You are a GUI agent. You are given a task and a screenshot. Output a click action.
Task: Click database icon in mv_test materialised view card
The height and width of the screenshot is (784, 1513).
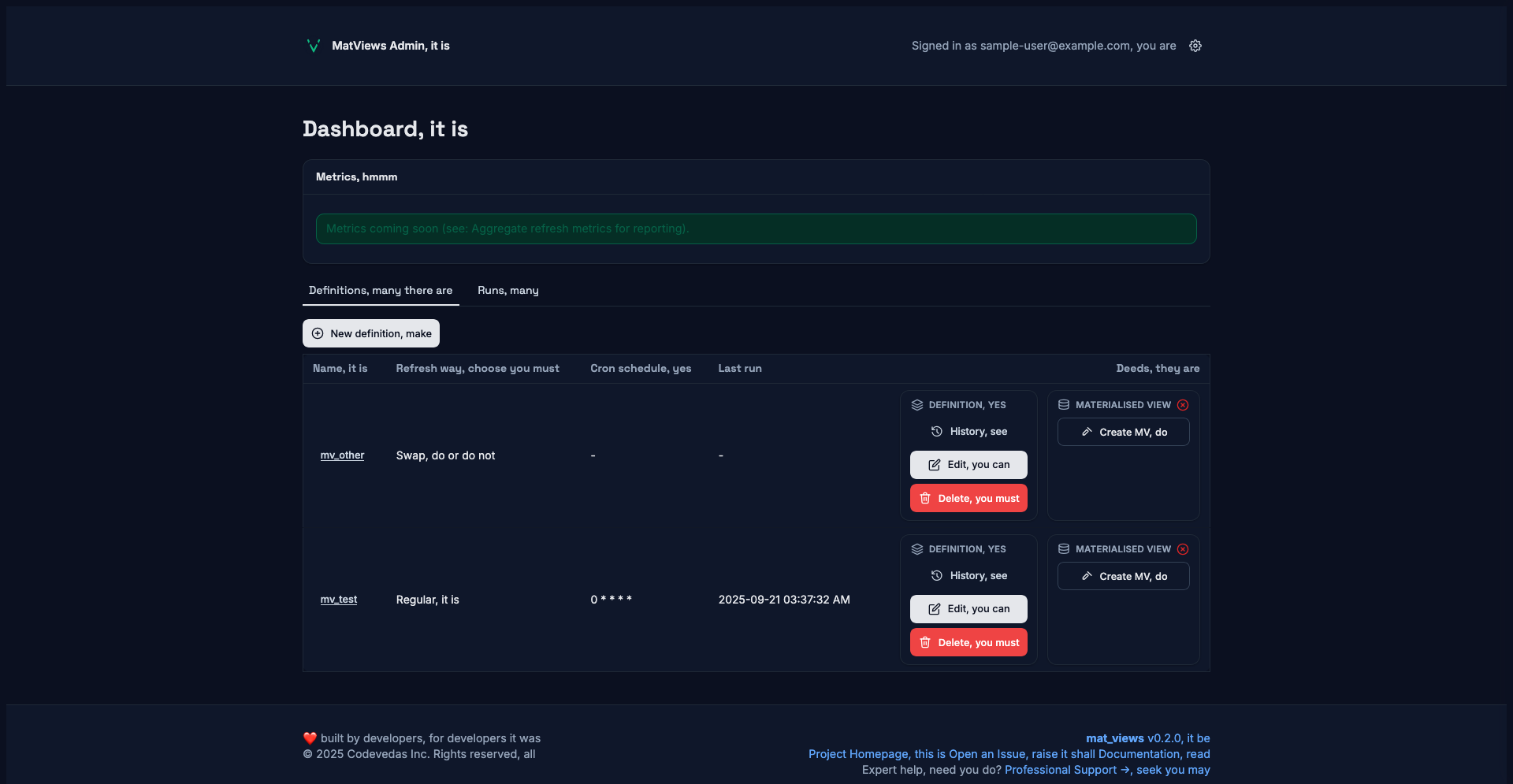pyautogui.click(x=1064, y=549)
